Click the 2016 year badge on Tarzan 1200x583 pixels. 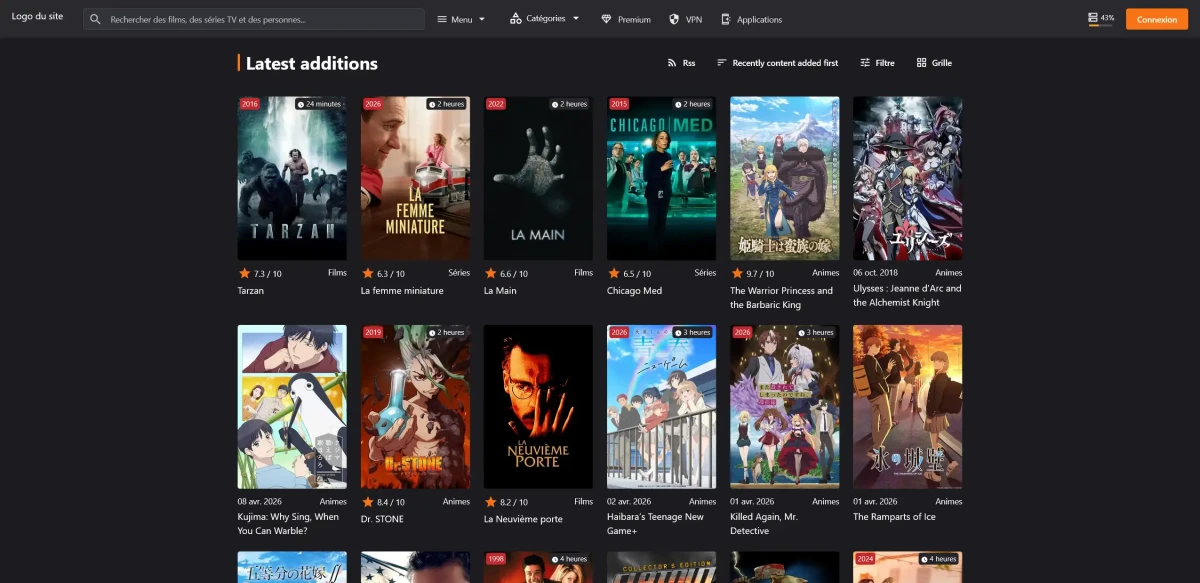[249, 104]
